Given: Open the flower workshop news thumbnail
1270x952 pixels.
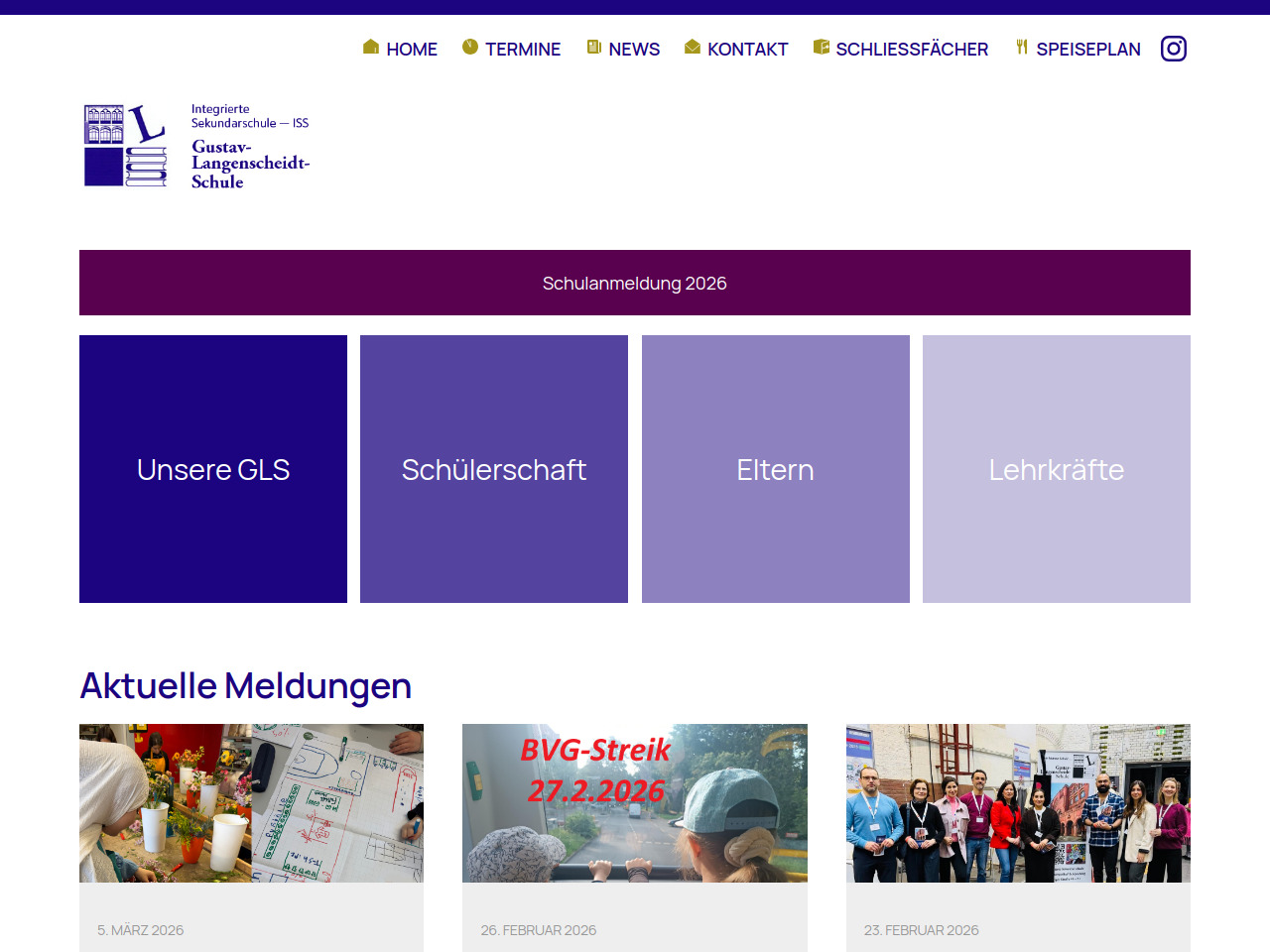Looking at the screenshot, I should (251, 803).
